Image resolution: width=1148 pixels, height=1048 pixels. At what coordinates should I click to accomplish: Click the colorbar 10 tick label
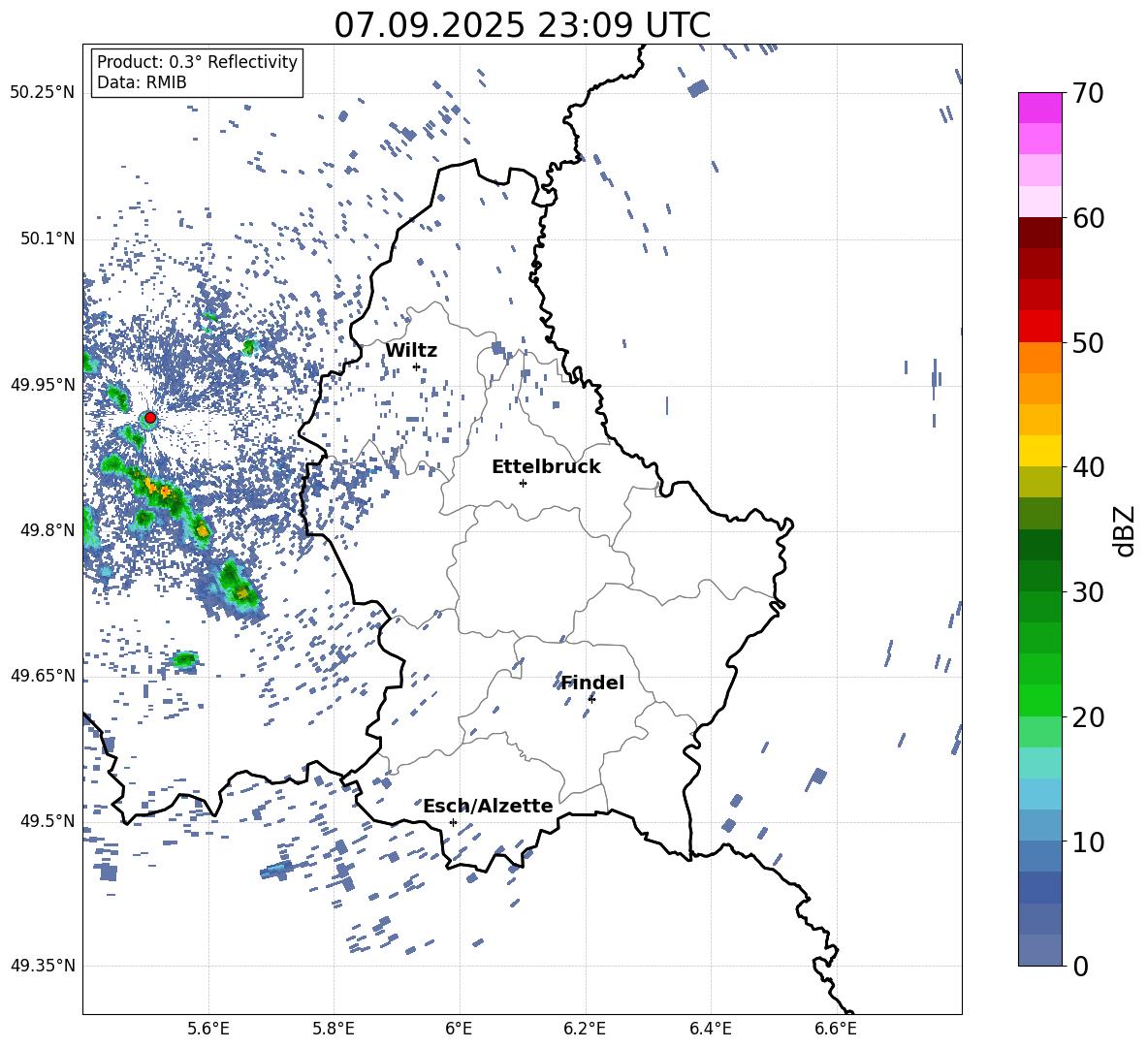pos(1088,842)
